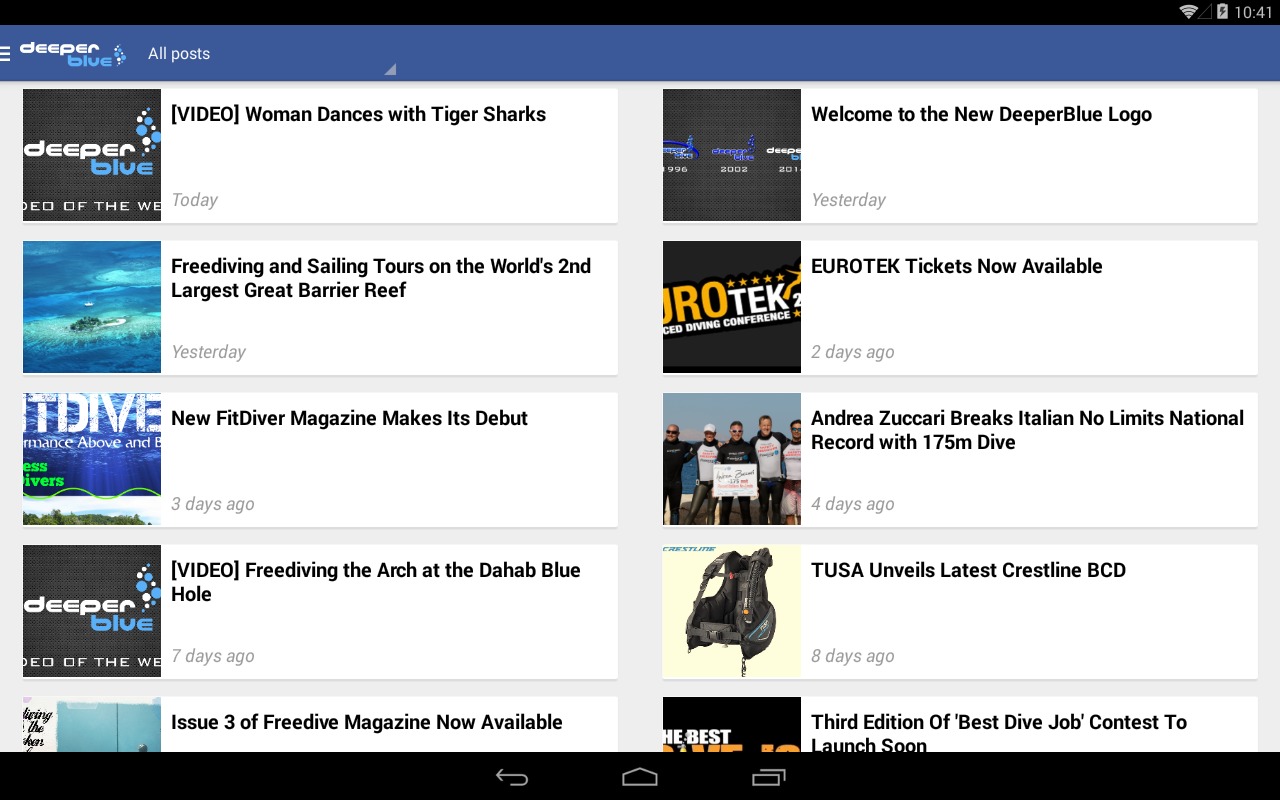Tap '2 days ago' on EUROTEK post
The image size is (1280, 800).
(853, 352)
